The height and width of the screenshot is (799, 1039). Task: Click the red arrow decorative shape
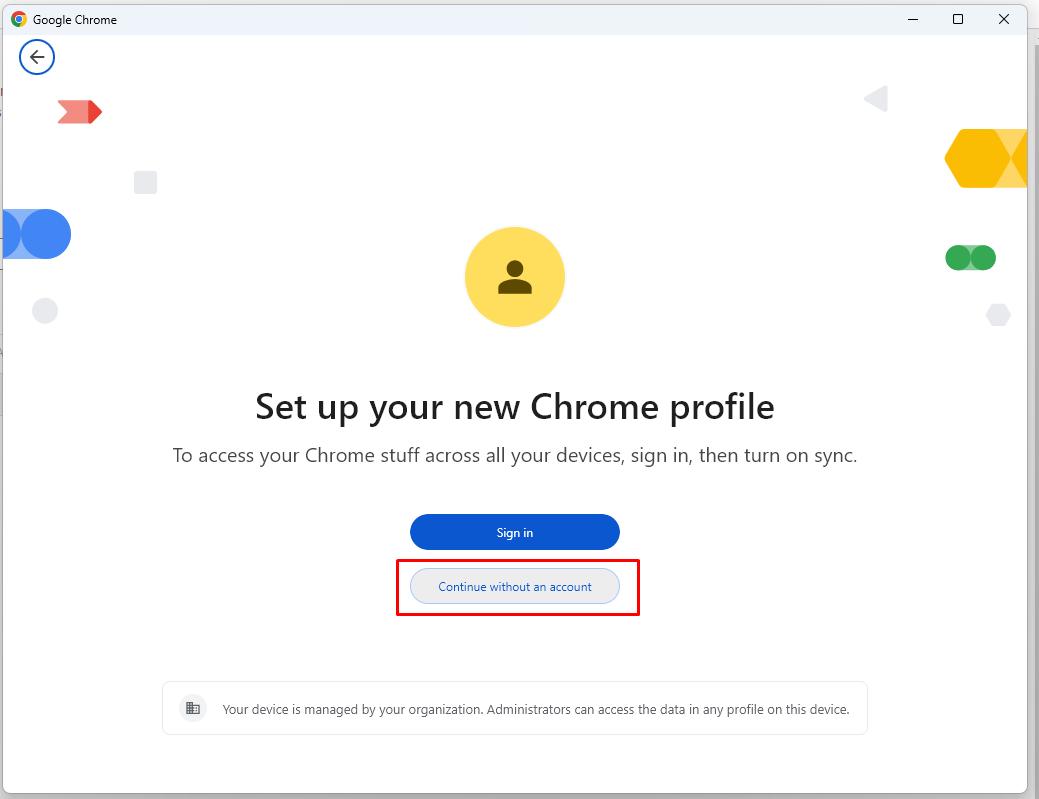[80, 112]
